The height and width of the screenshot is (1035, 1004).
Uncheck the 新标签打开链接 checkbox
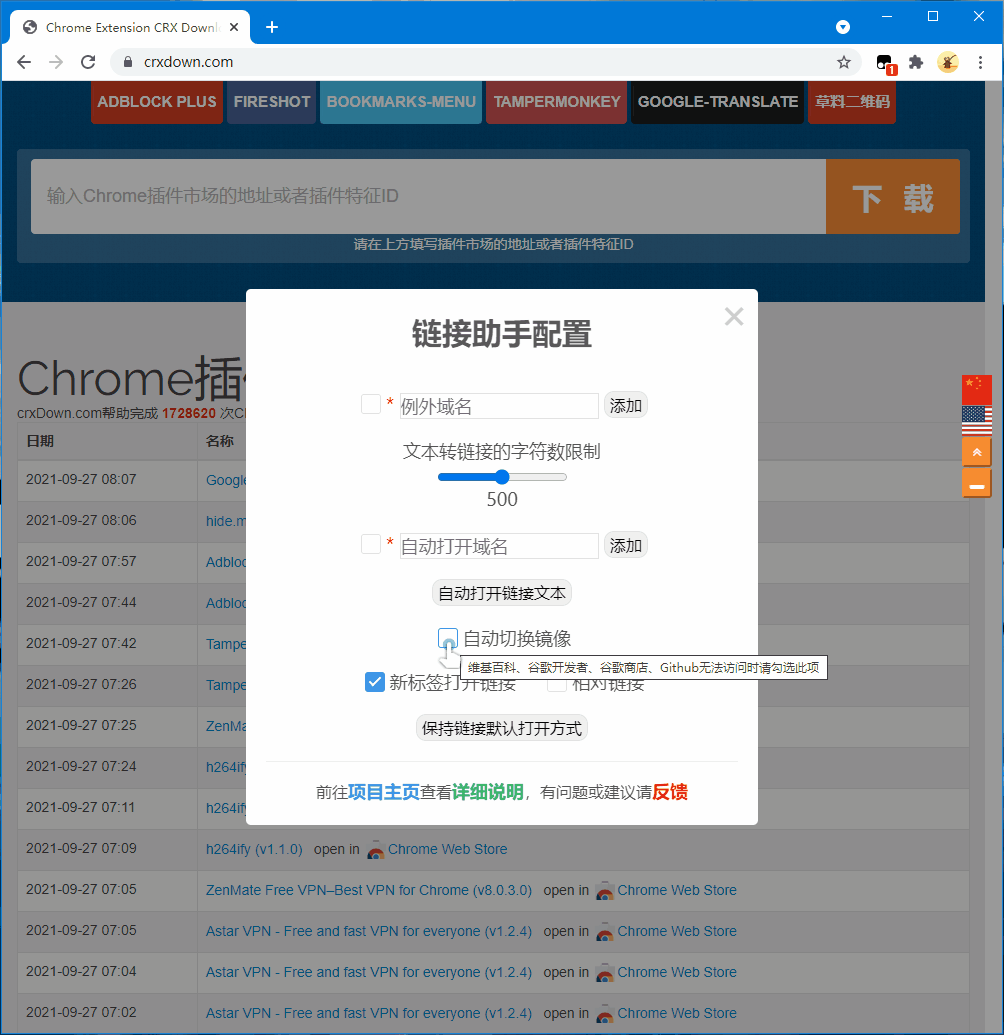coord(375,681)
